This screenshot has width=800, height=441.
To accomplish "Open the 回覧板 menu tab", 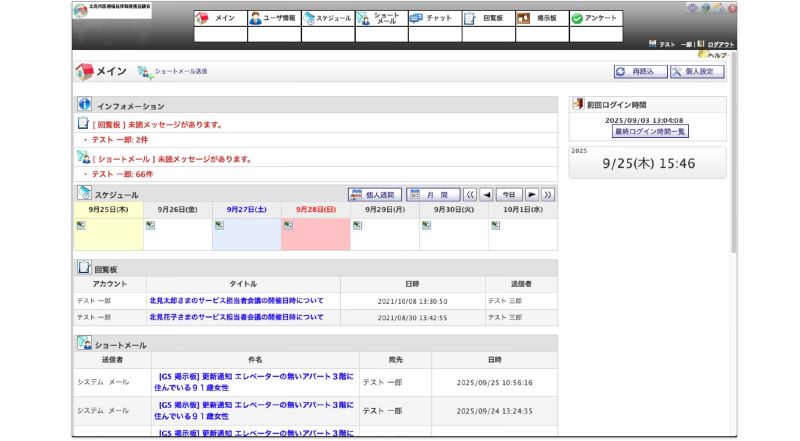I will 489,18.
